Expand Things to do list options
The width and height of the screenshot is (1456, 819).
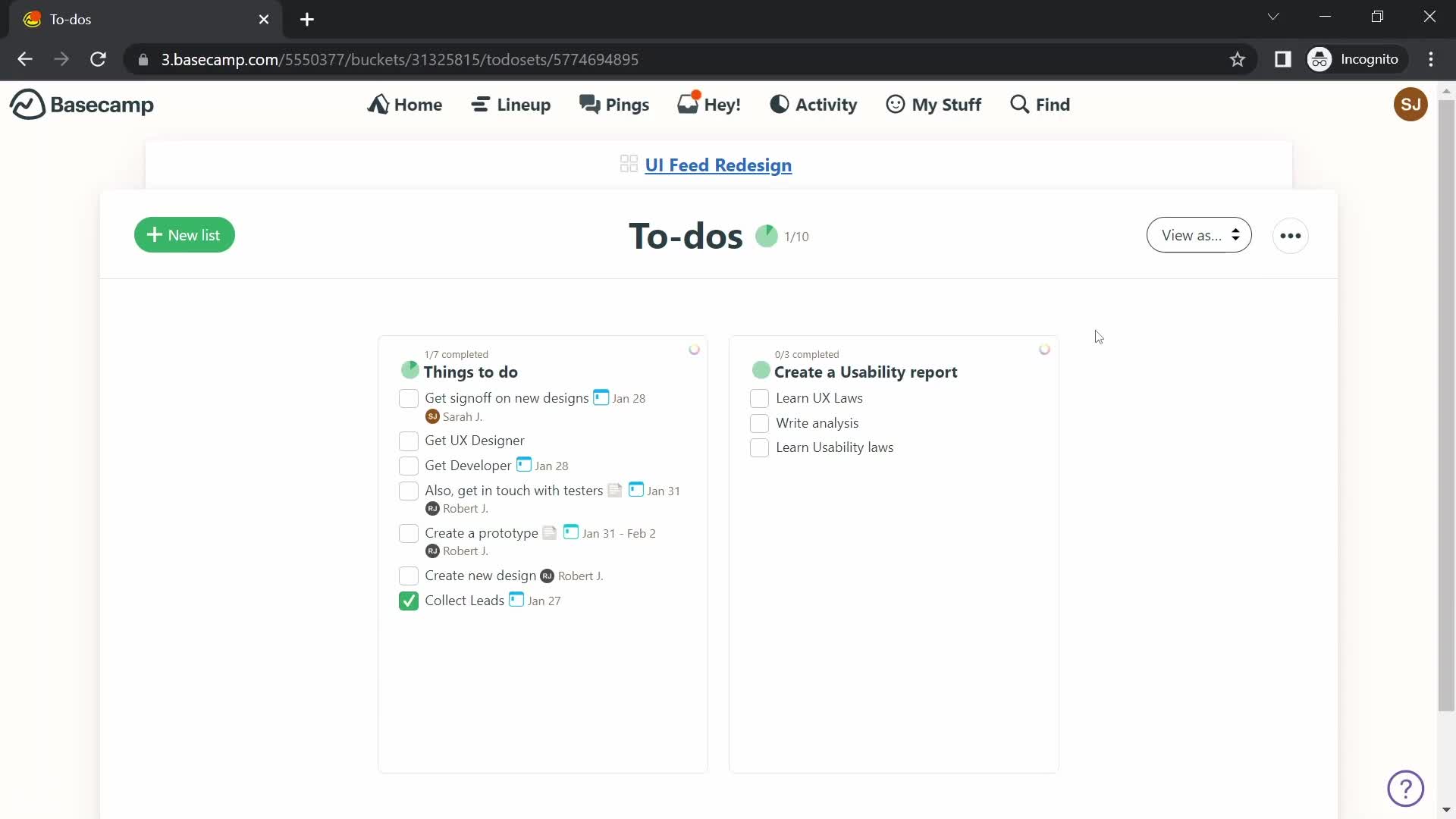(693, 349)
